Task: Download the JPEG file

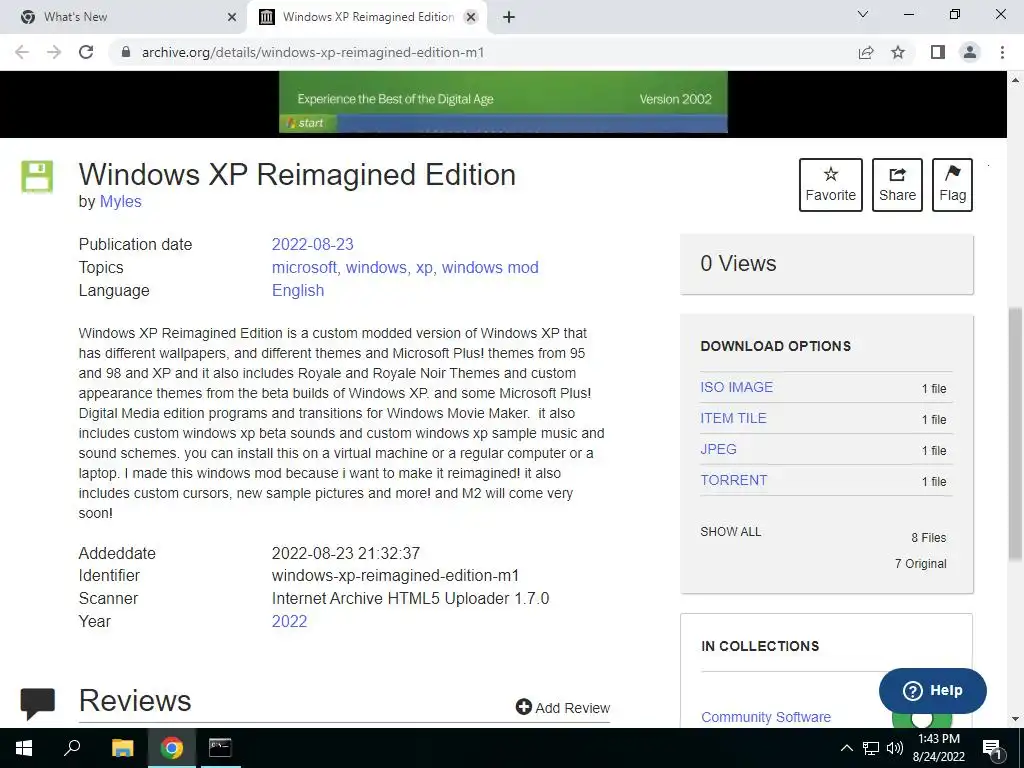Action: tap(718, 449)
